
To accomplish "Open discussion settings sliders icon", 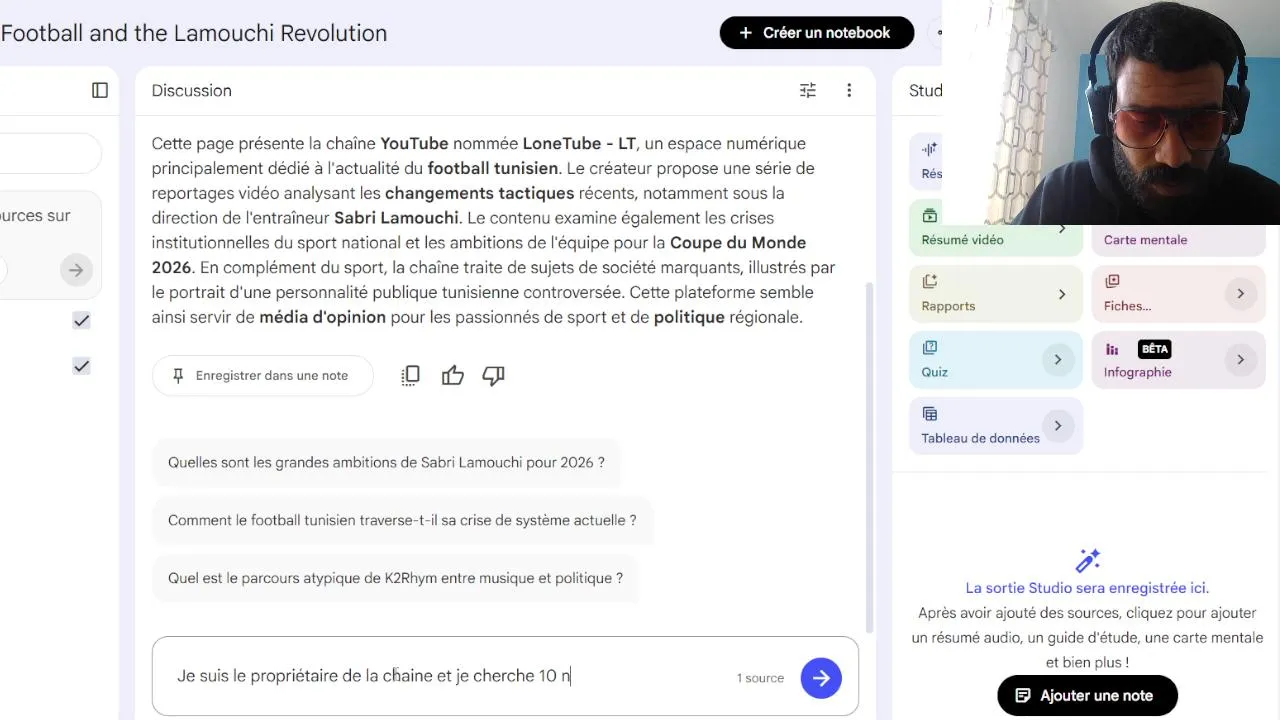I will 808,90.
